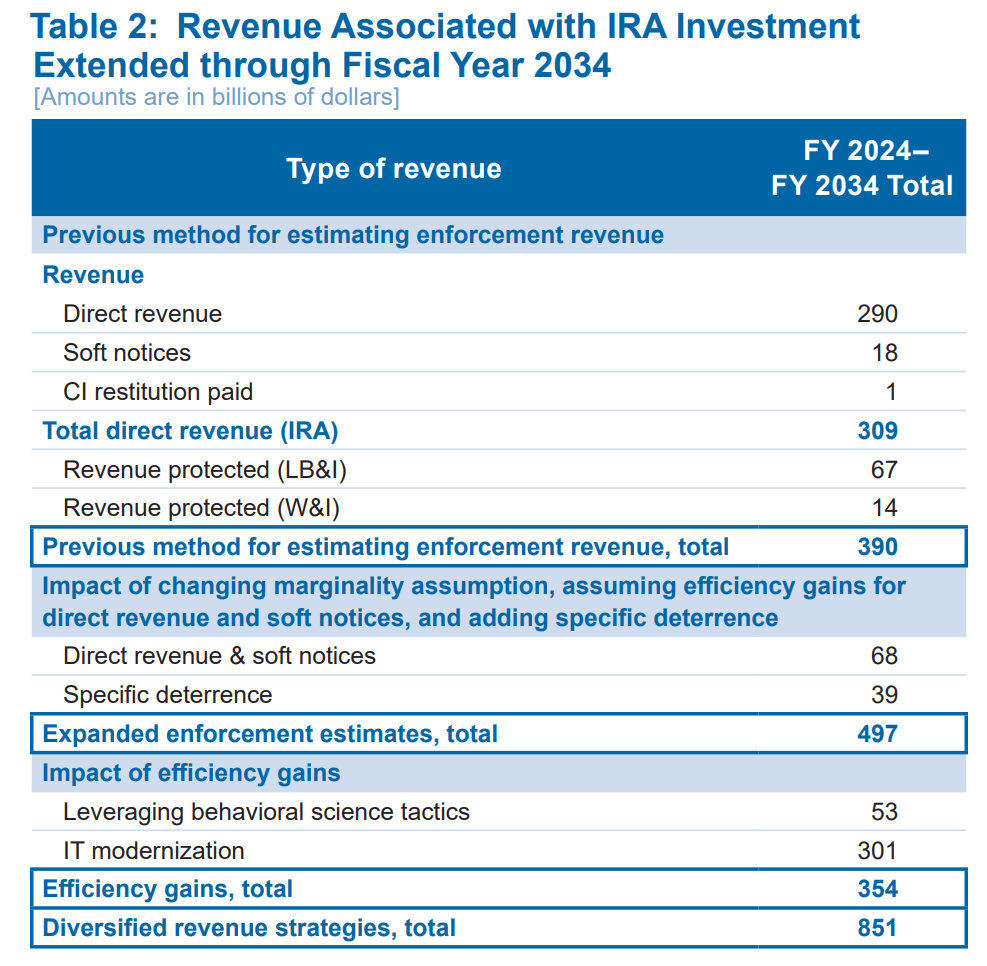This screenshot has width=987, height=966.
Task: Select the 'CI restitution paid' row label
Action: [157, 392]
